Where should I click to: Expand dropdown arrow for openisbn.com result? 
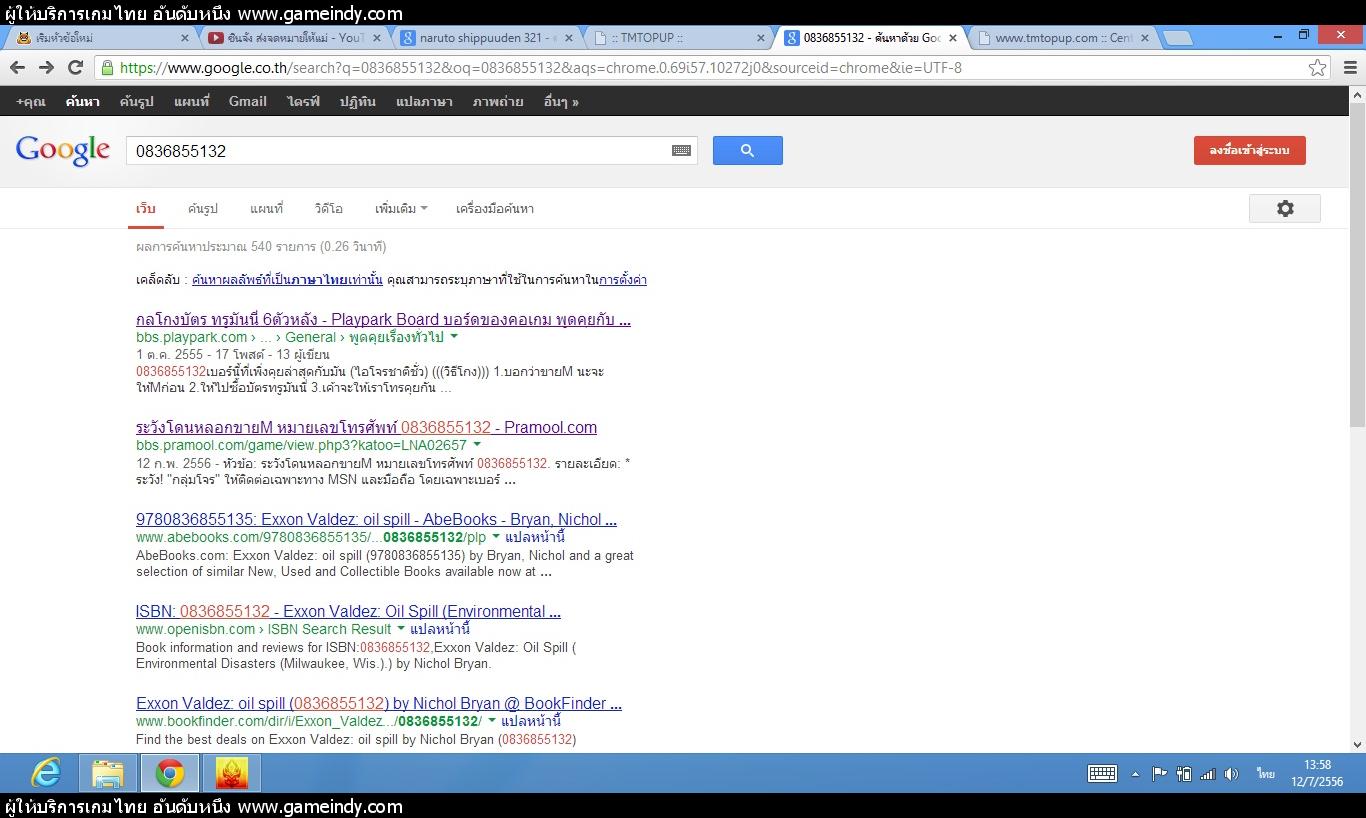tap(401, 629)
